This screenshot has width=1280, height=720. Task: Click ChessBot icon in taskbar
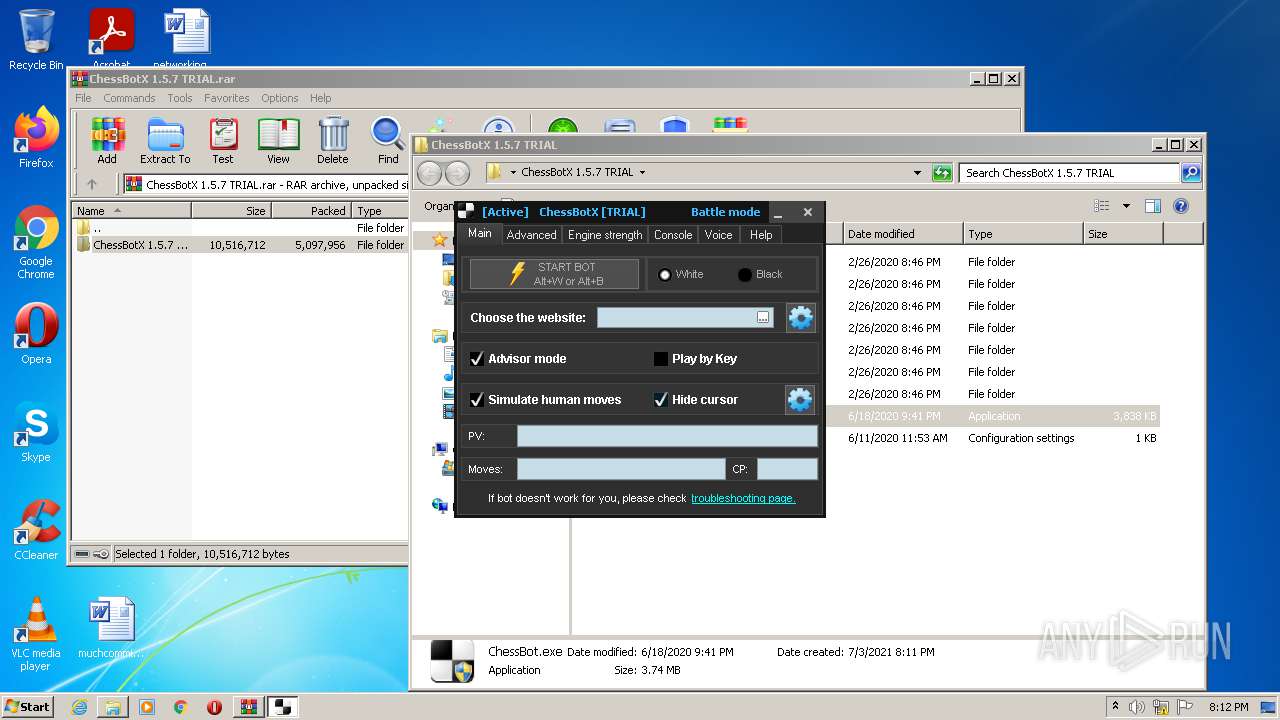pyautogui.click(x=282, y=707)
